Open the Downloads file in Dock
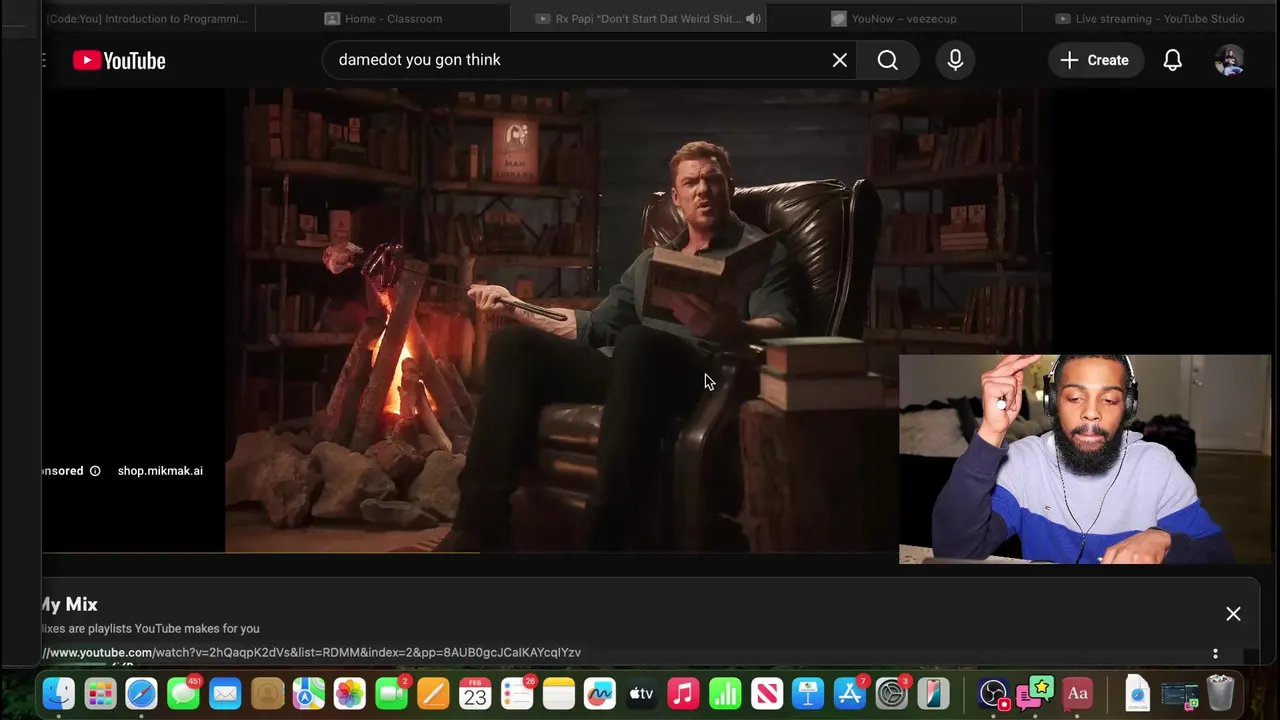Image resolution: width=1280 pixels, height=720 pixels. [x=1137, y=693]
